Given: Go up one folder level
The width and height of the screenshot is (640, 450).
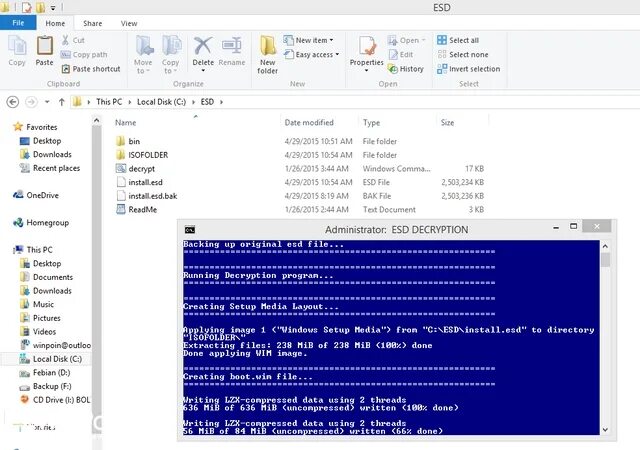Looking at the screenshot, I should pos(62,102).
